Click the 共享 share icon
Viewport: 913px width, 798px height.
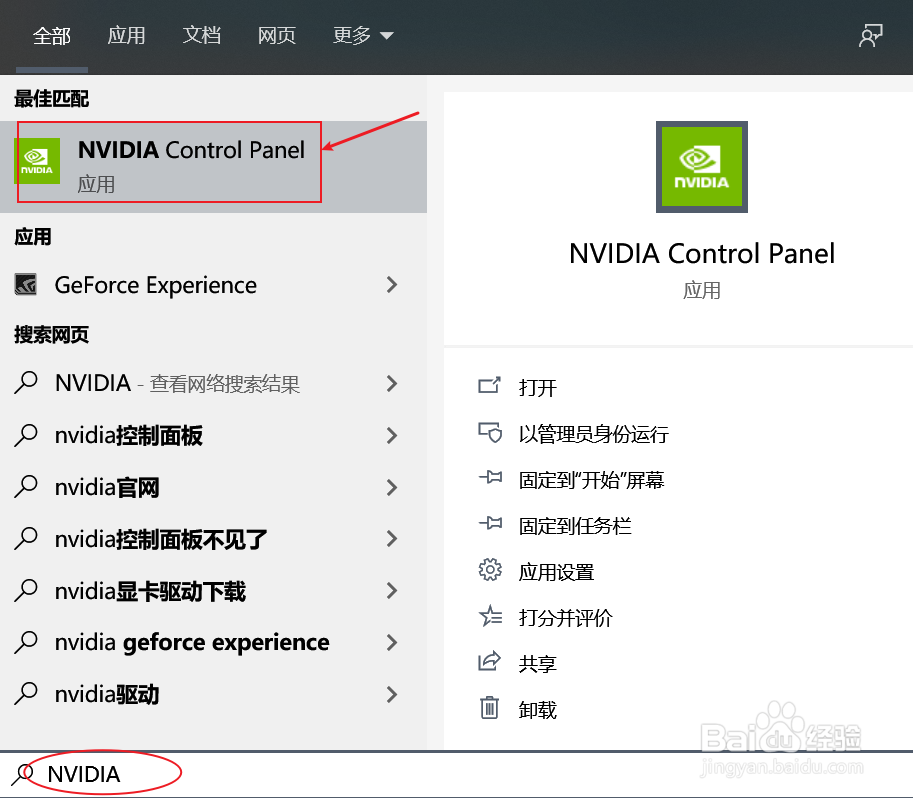tap(490, 662)
